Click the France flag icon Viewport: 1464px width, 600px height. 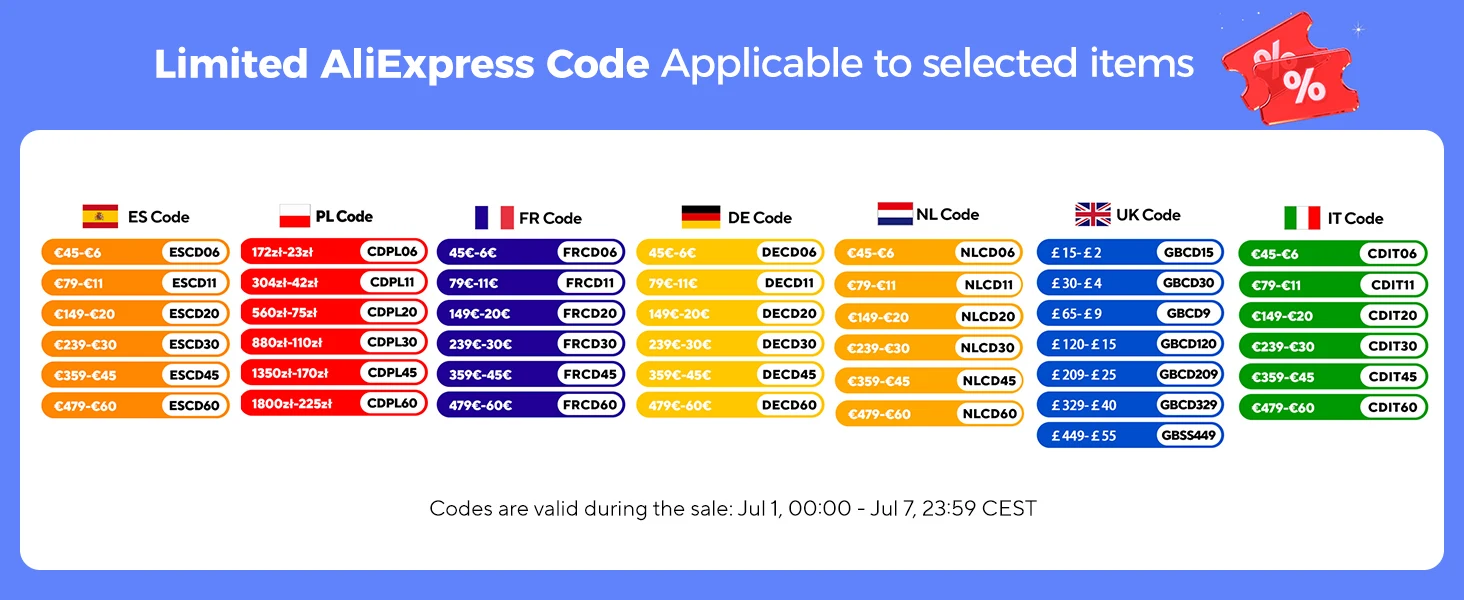[x=494, y=218]
